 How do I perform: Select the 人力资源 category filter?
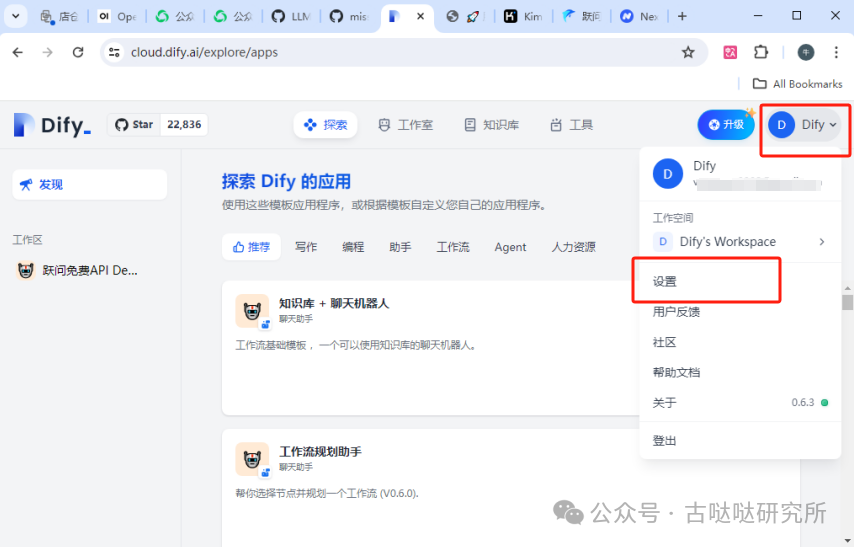pyautogui.click(x=574, y=247)
